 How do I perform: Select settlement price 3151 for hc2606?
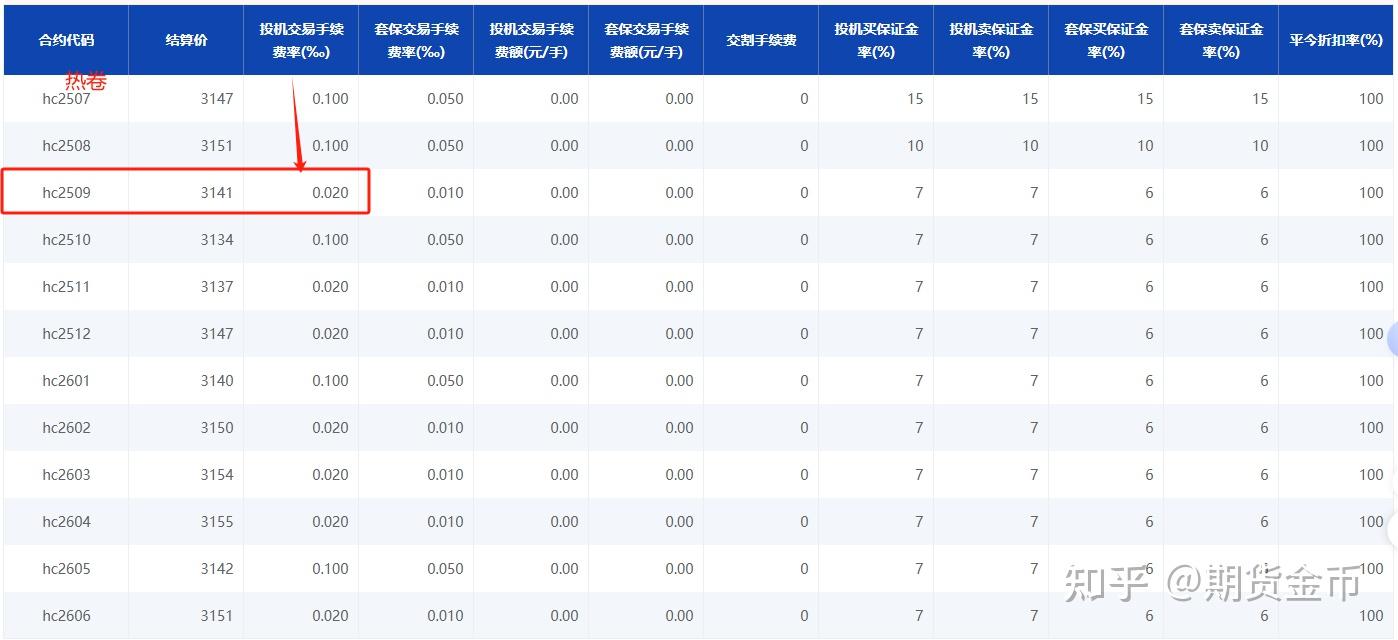[x=216, y=616]
